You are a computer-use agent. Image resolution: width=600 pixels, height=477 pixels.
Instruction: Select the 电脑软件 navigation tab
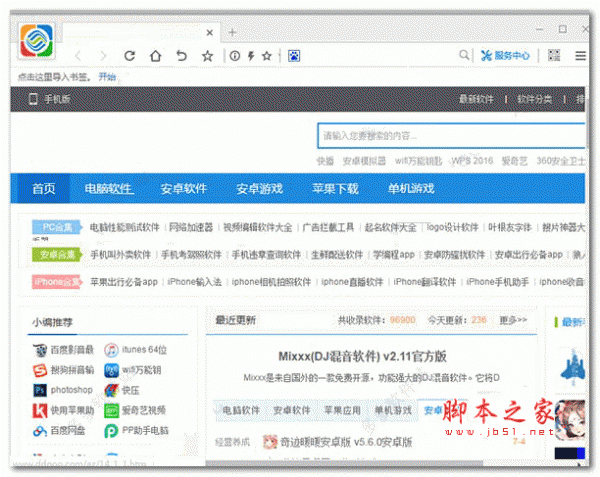(109, 189)
